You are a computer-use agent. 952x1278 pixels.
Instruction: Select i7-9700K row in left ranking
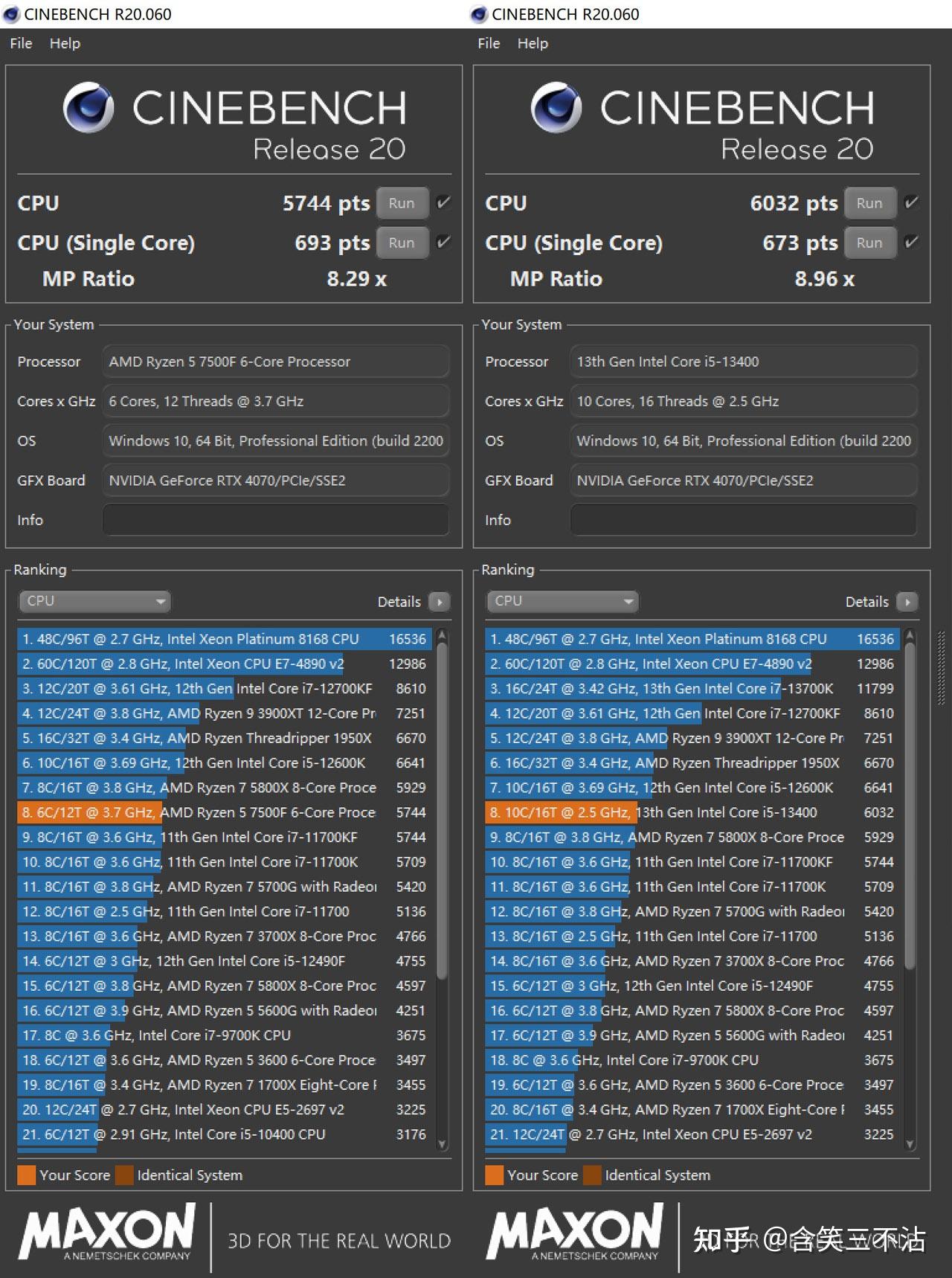coord(224,1035)
